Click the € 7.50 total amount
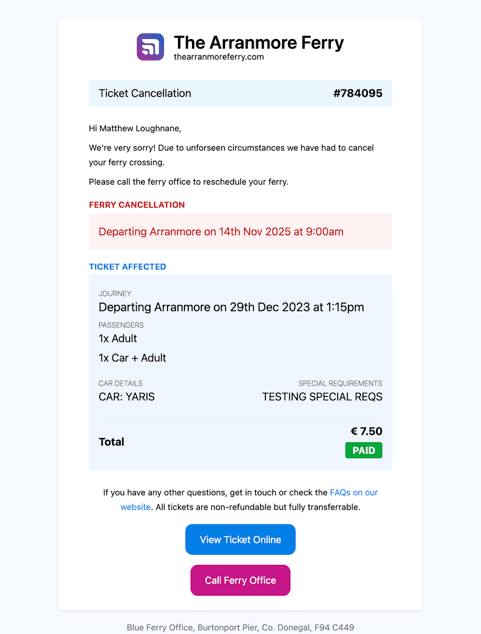The height and width of the screenshot is (634, 481). tap(366, 431)
